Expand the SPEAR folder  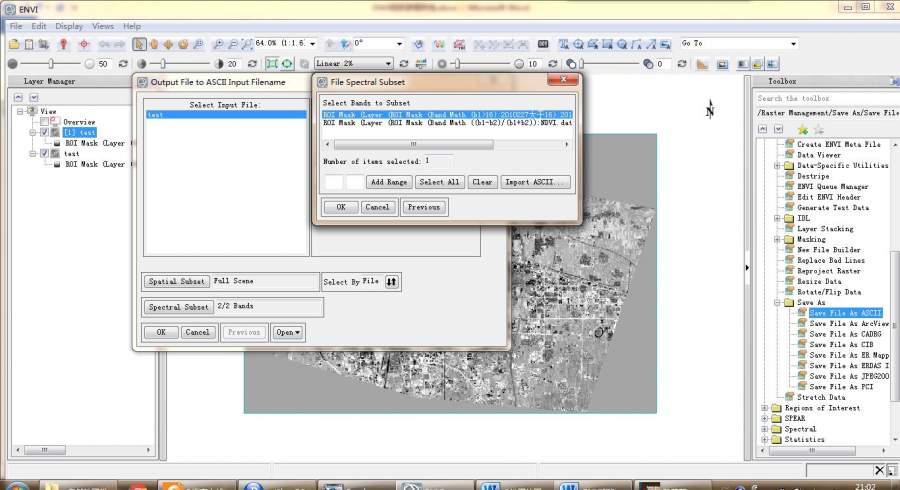point(765,418)
